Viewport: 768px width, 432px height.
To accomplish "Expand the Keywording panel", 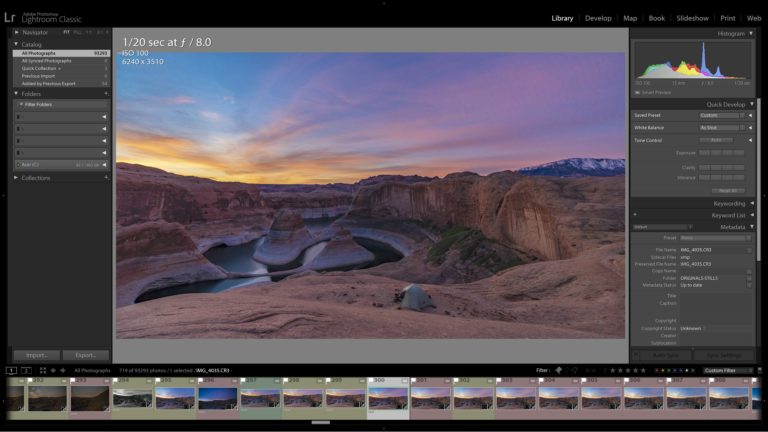I will (752, 203).
